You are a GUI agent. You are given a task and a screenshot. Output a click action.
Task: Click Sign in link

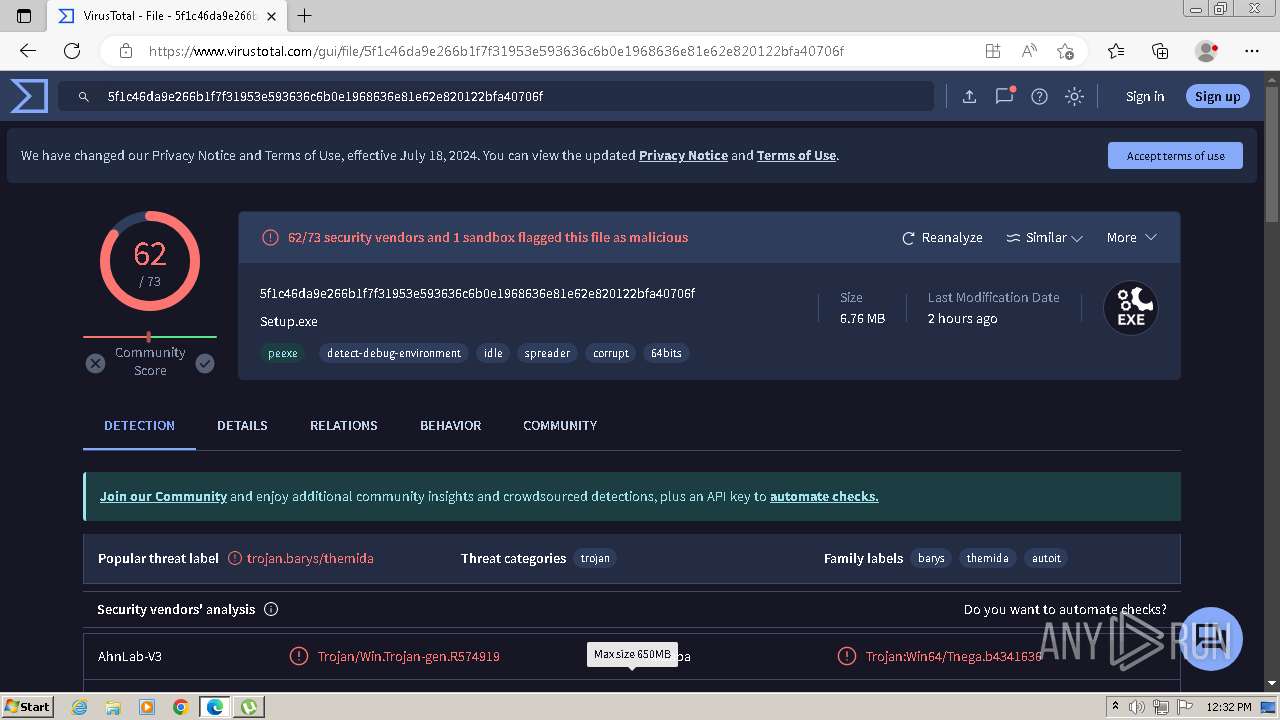tap(1145, 96)
